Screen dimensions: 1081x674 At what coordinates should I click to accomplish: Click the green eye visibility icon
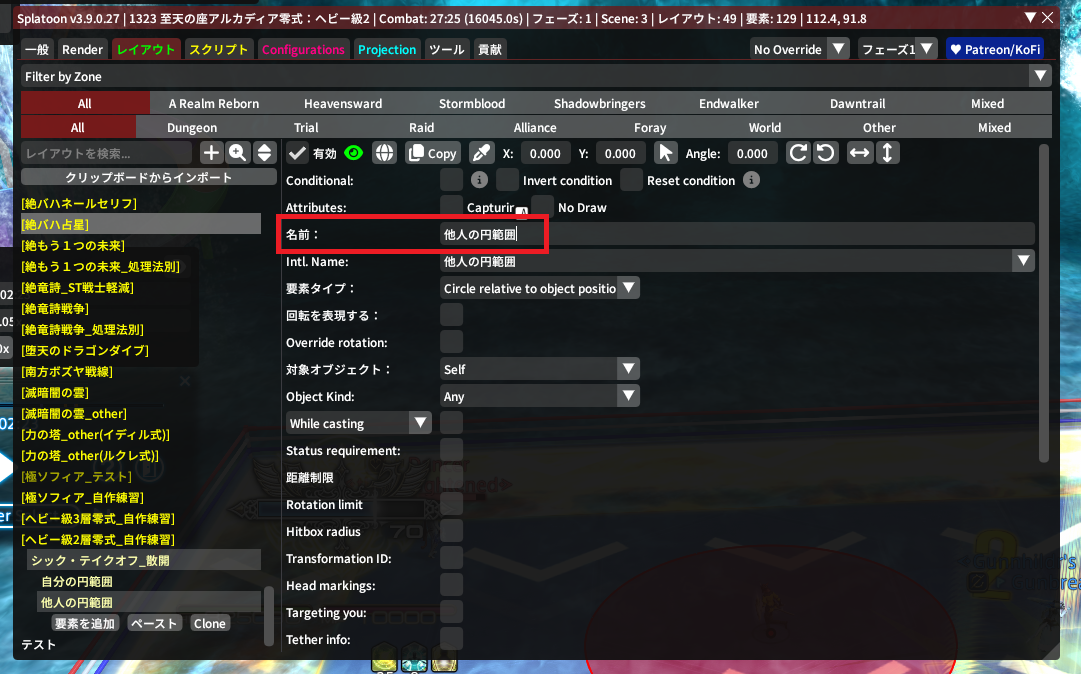pos(353,153)
